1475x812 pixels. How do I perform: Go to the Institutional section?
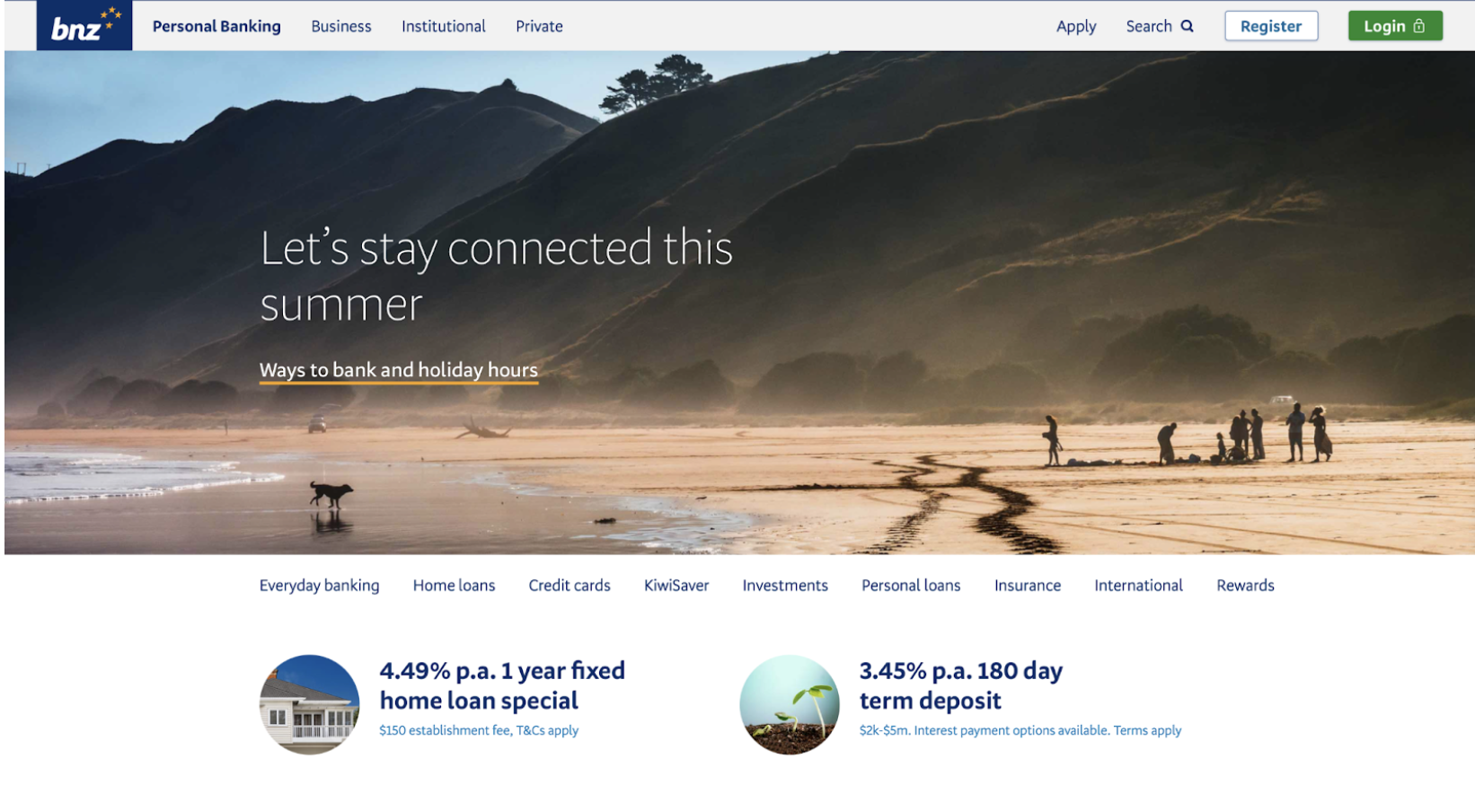(x=444, y=26)
